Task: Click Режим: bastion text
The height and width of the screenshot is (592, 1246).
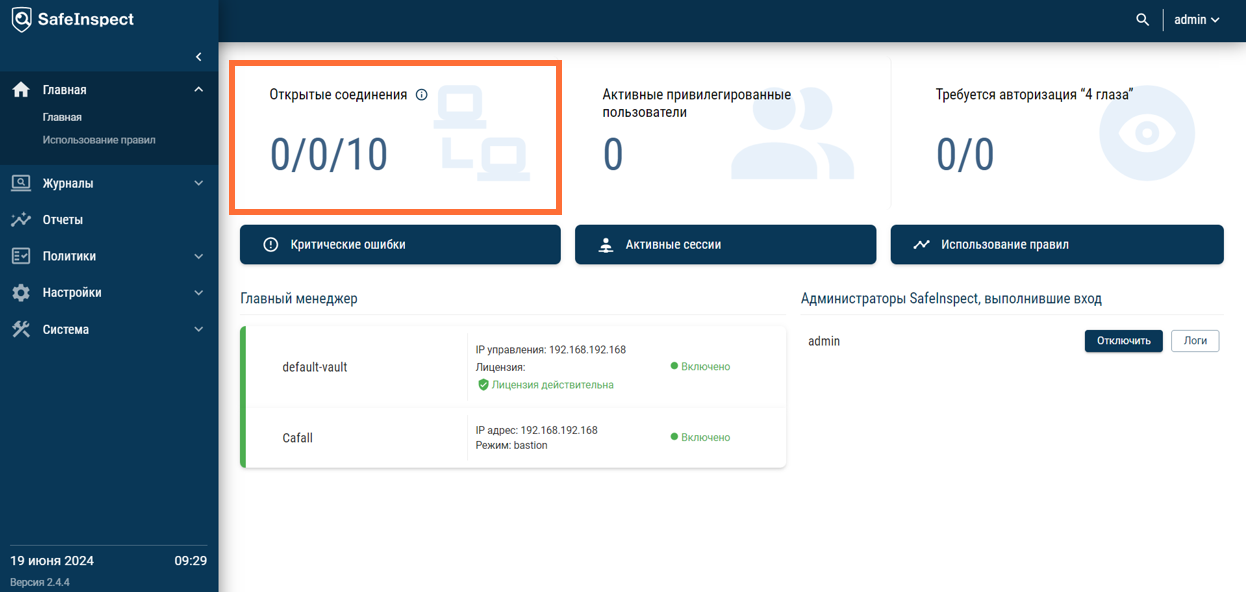Action: pos(511,445)
